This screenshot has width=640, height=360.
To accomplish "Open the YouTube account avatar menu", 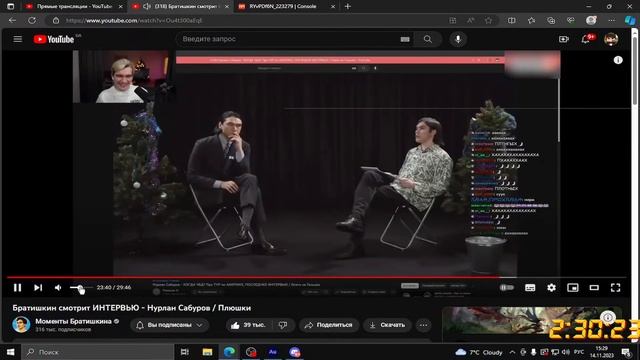I will coord(611,39).
